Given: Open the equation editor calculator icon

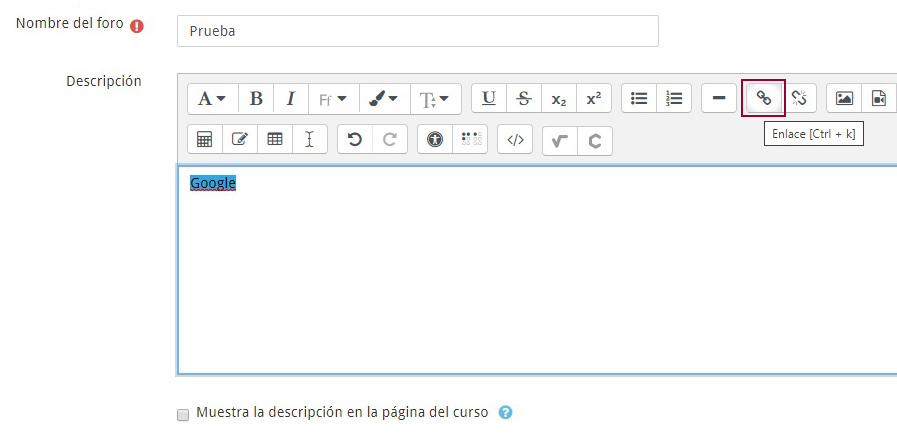Looking at the screenshot, I should pyautogui.click(x=205, y=139).
